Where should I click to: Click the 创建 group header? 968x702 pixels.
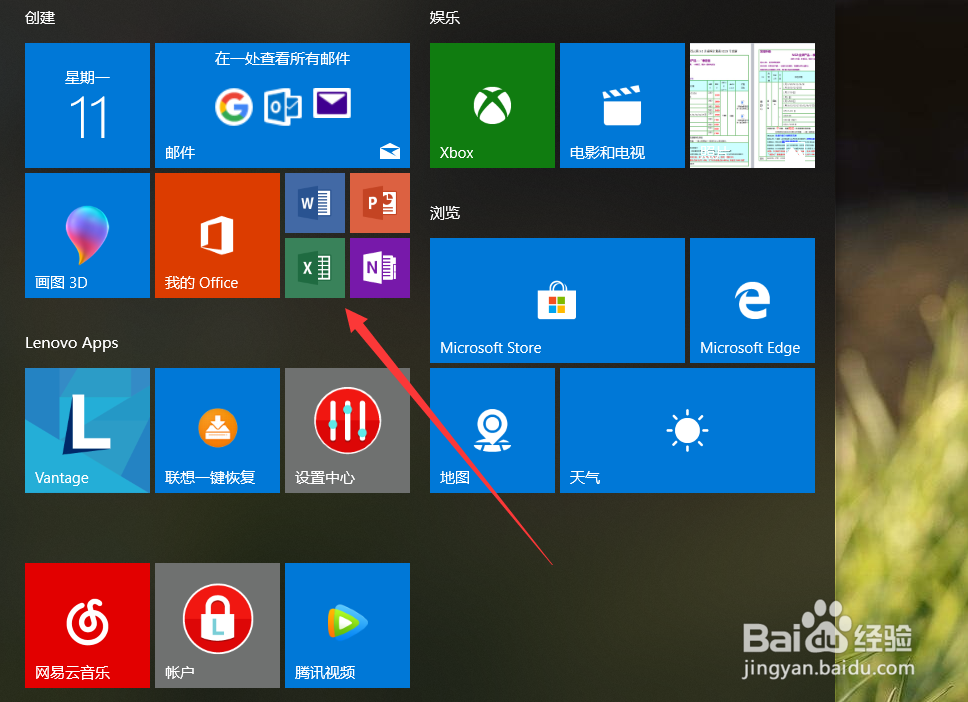pos(40,18)
